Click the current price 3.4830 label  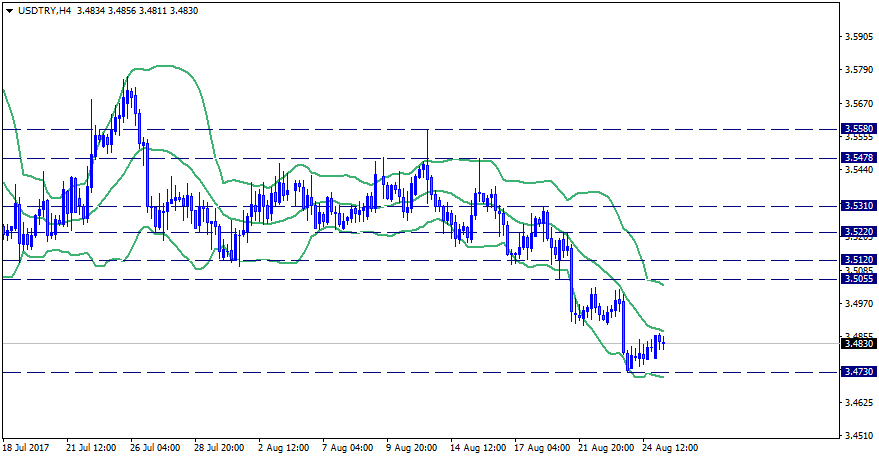[x=859, y=344]
